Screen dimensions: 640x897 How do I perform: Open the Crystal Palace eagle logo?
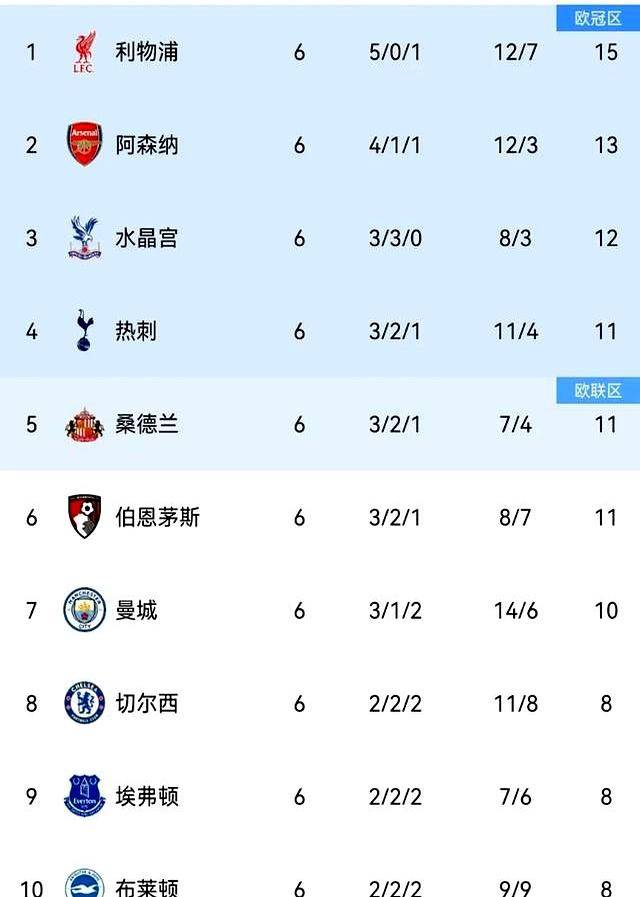tap(84, 237)
